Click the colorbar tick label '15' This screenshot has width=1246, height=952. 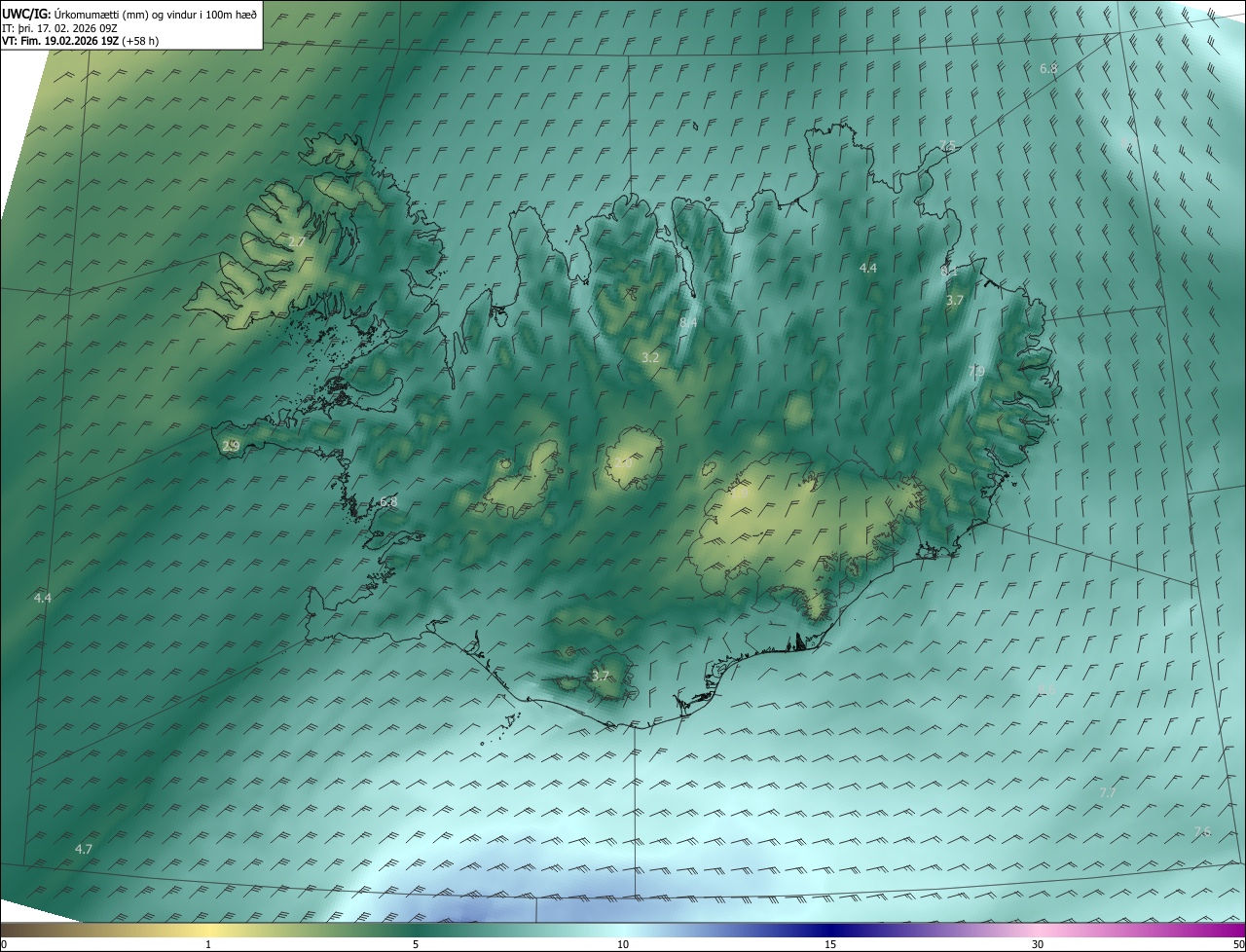830,944
